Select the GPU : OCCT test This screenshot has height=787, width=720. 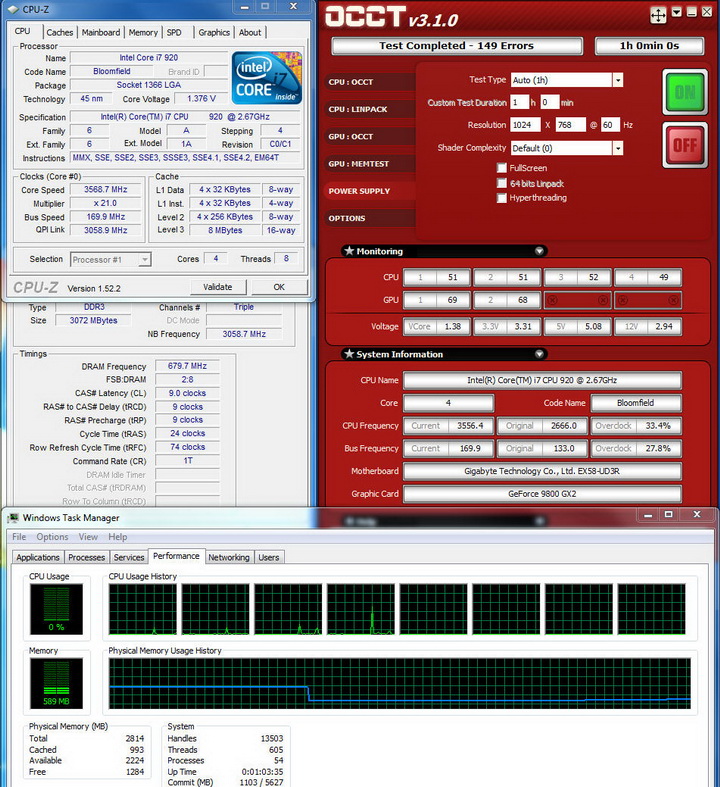[x=370, y=137]
